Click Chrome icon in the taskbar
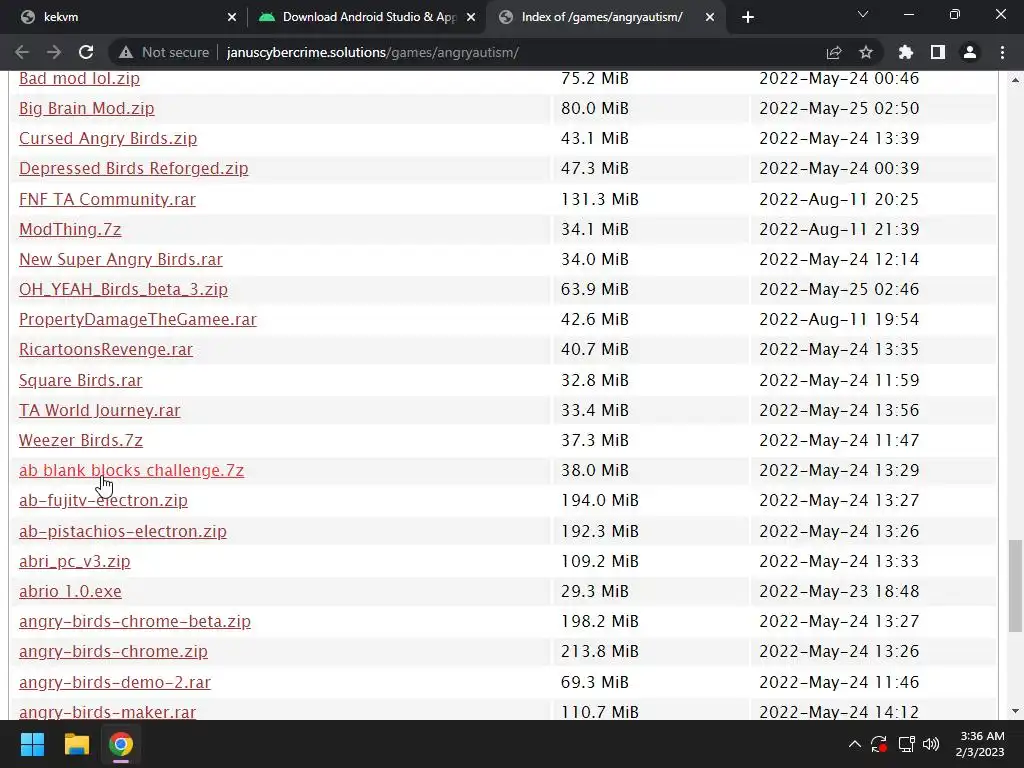This screenshot has width=1024, height=768. [x=121, y=744]
